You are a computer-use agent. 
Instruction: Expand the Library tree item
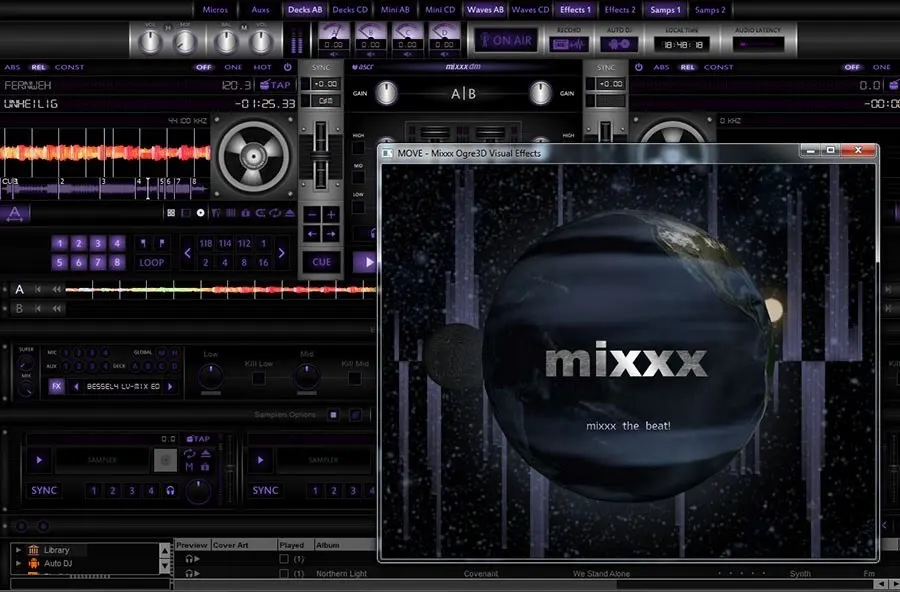18,550
